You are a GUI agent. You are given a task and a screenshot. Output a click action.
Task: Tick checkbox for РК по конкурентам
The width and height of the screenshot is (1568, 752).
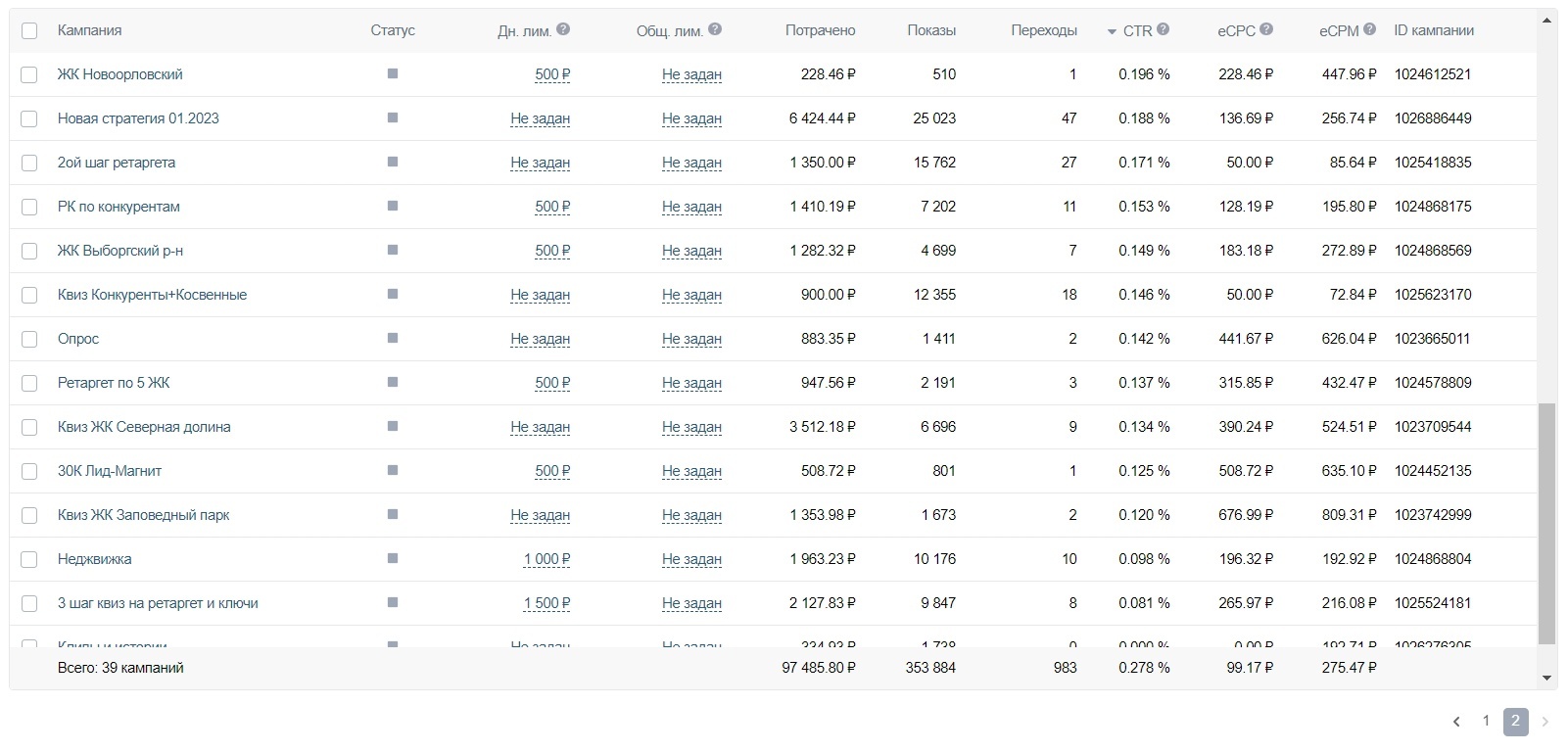pyautogui.click(x=29, y=207)
